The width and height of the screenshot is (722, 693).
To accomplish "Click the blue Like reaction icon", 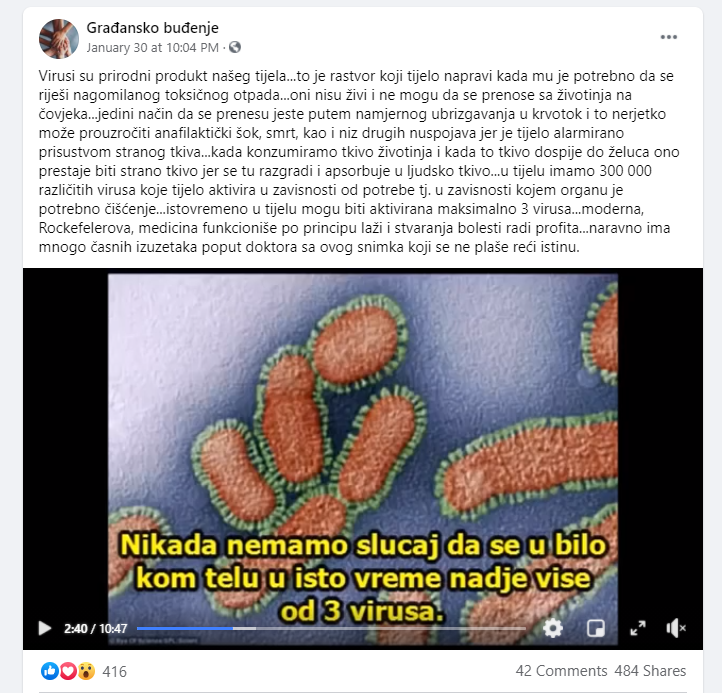I will pyautogui.click(x=50, y=671).
